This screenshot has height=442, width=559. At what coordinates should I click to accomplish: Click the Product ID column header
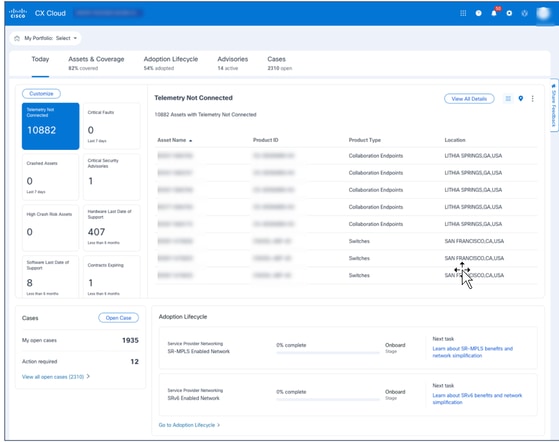(266, 140)
